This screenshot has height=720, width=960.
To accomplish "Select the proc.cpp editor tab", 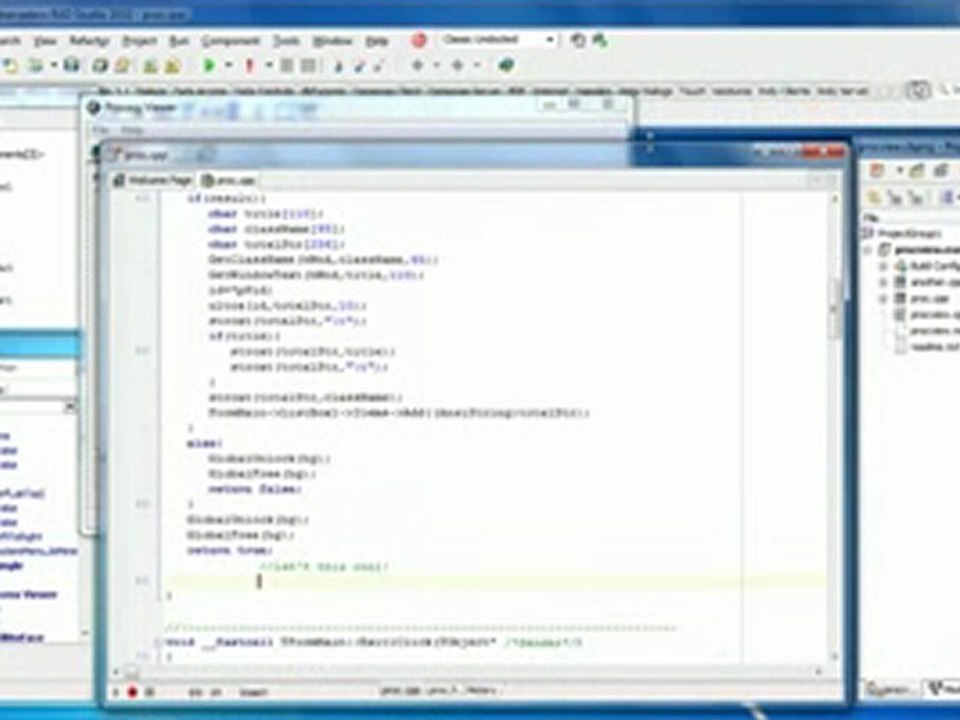I will (229, 180).
